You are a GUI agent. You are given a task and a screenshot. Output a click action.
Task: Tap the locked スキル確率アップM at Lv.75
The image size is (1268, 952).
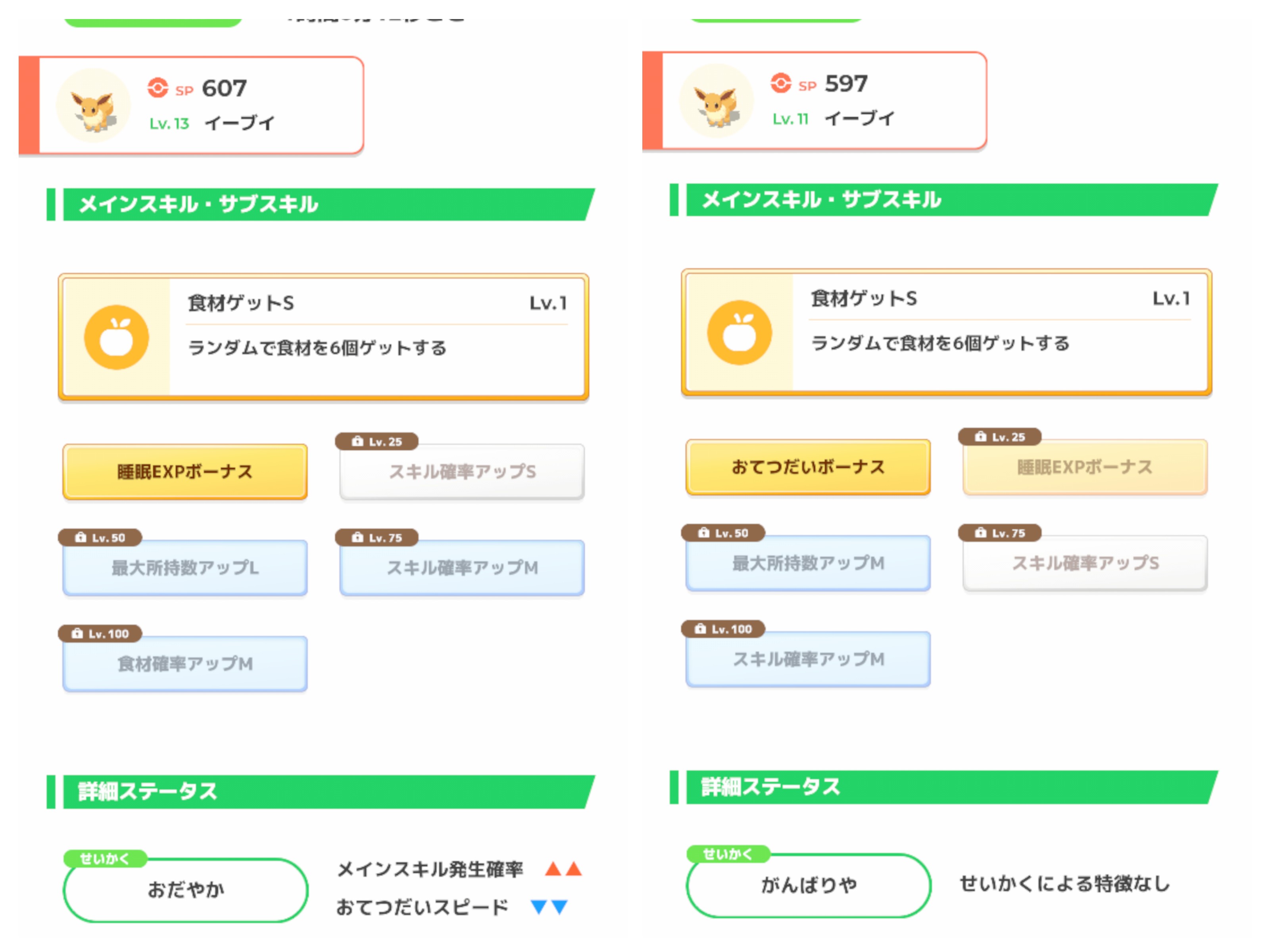point(462,567)
